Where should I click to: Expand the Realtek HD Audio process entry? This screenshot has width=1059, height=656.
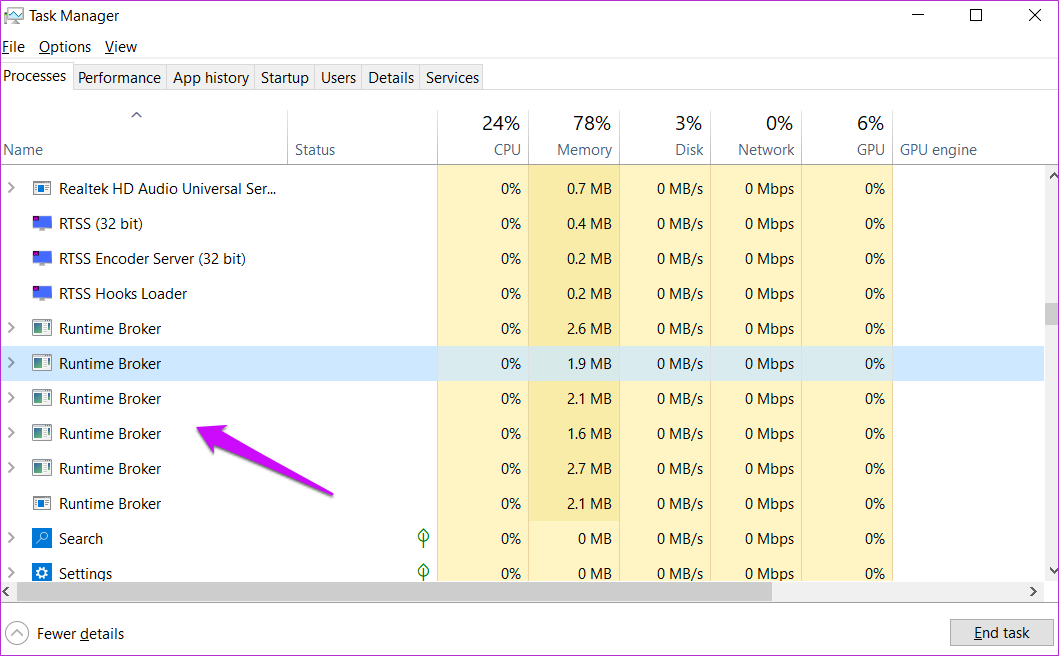[10, 188]
